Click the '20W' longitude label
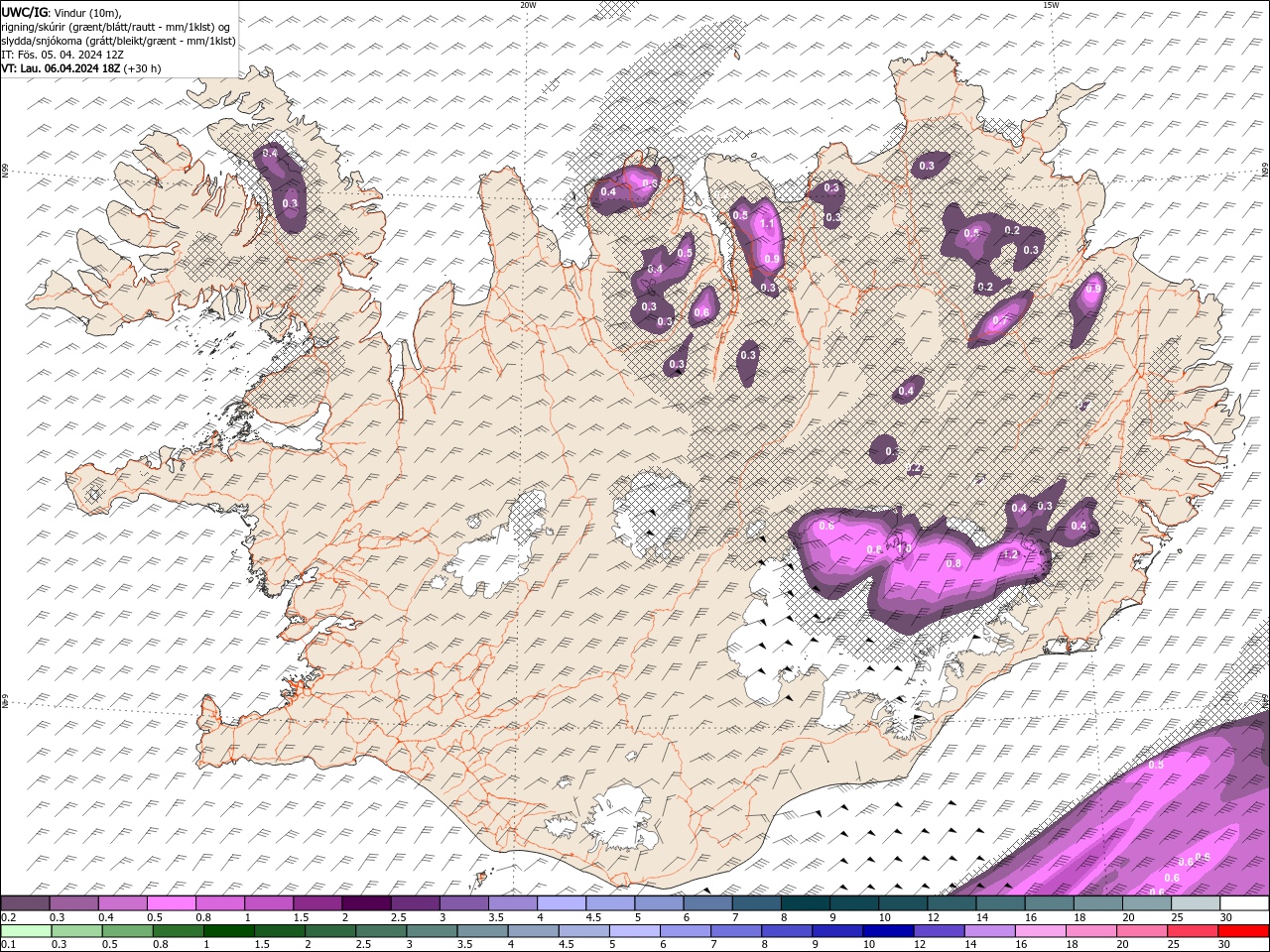This screenshot has width=1270, height=952. tap(528, 5)
